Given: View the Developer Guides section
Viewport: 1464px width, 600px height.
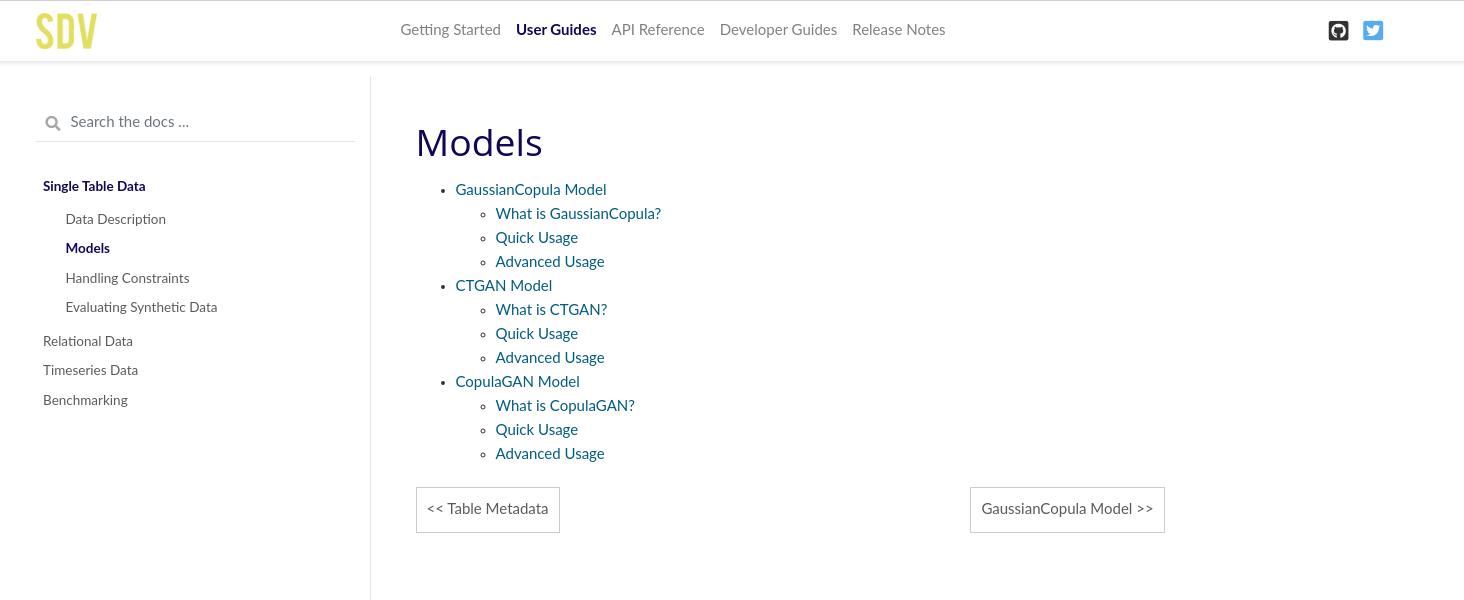Looking at the screenshot, I should [x=778, y=30].
